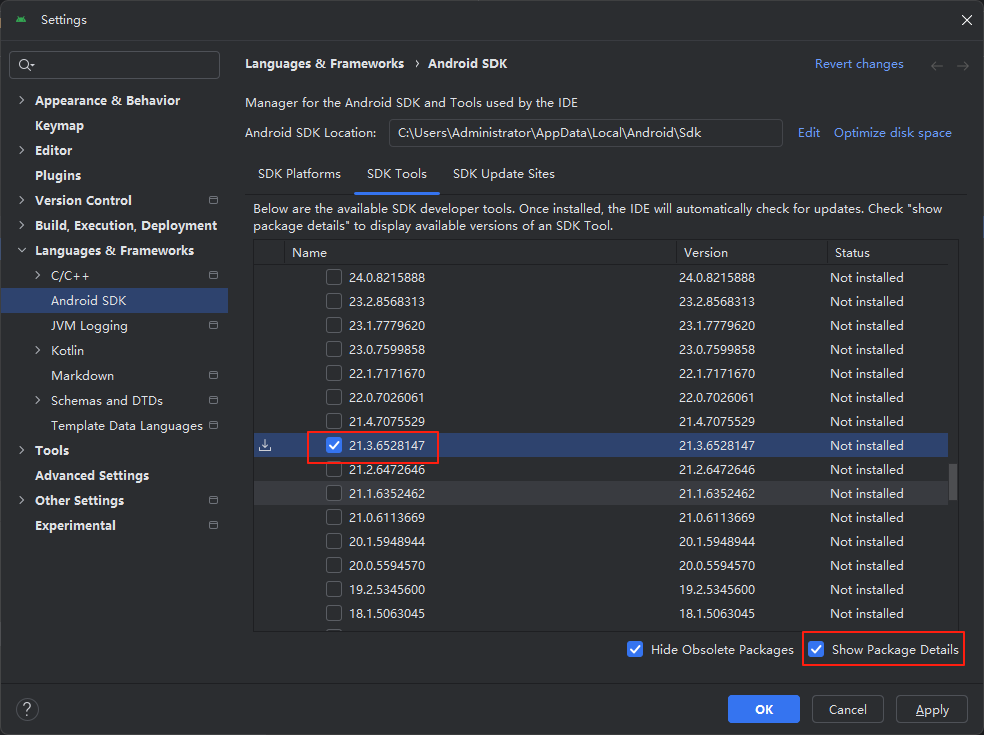Check the 18.1.5063045 package checkbox

(x=334, y=613)
